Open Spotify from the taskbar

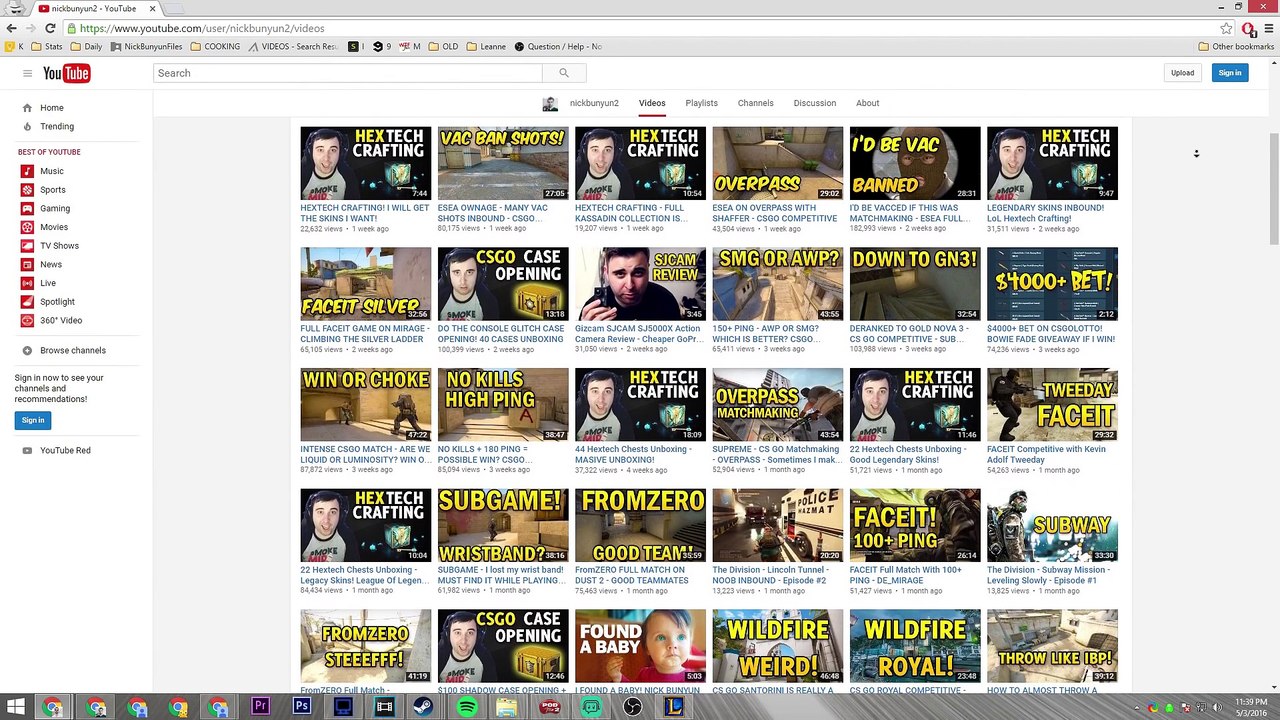466,706
